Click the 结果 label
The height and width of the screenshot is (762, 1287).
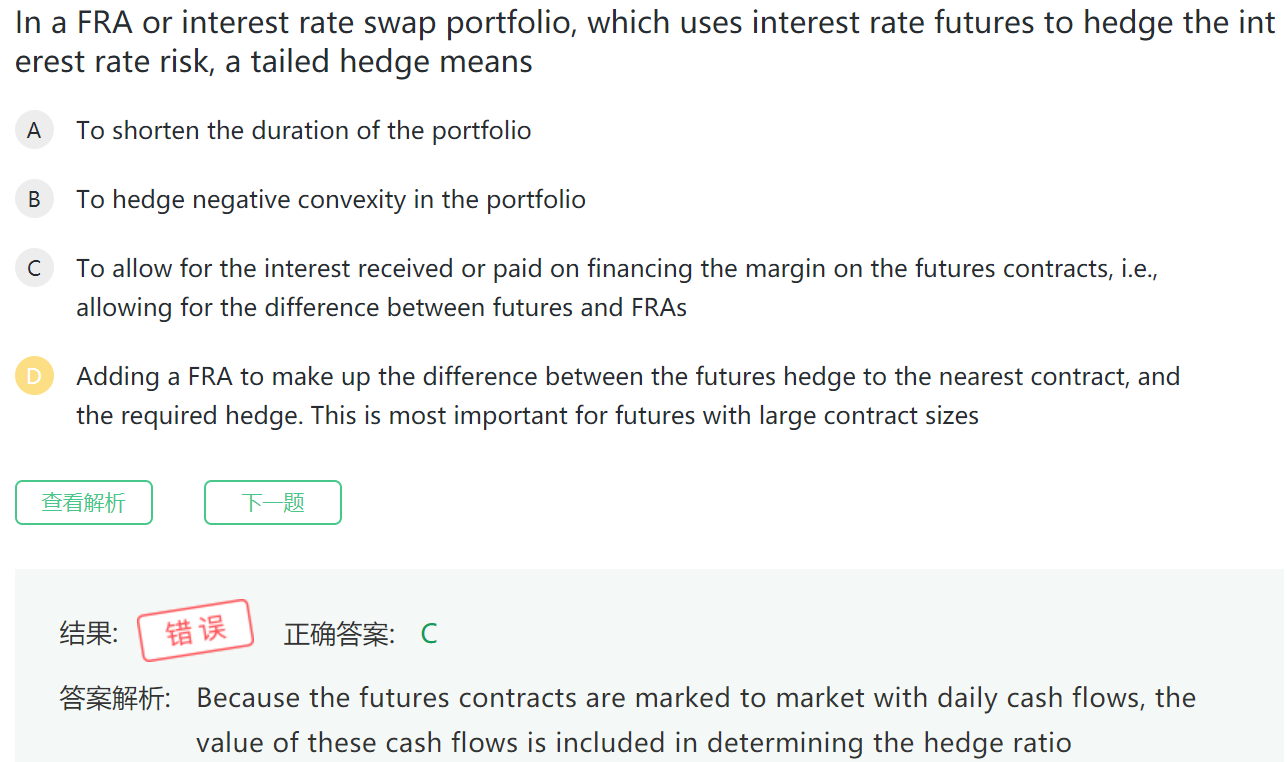point(89,634)
